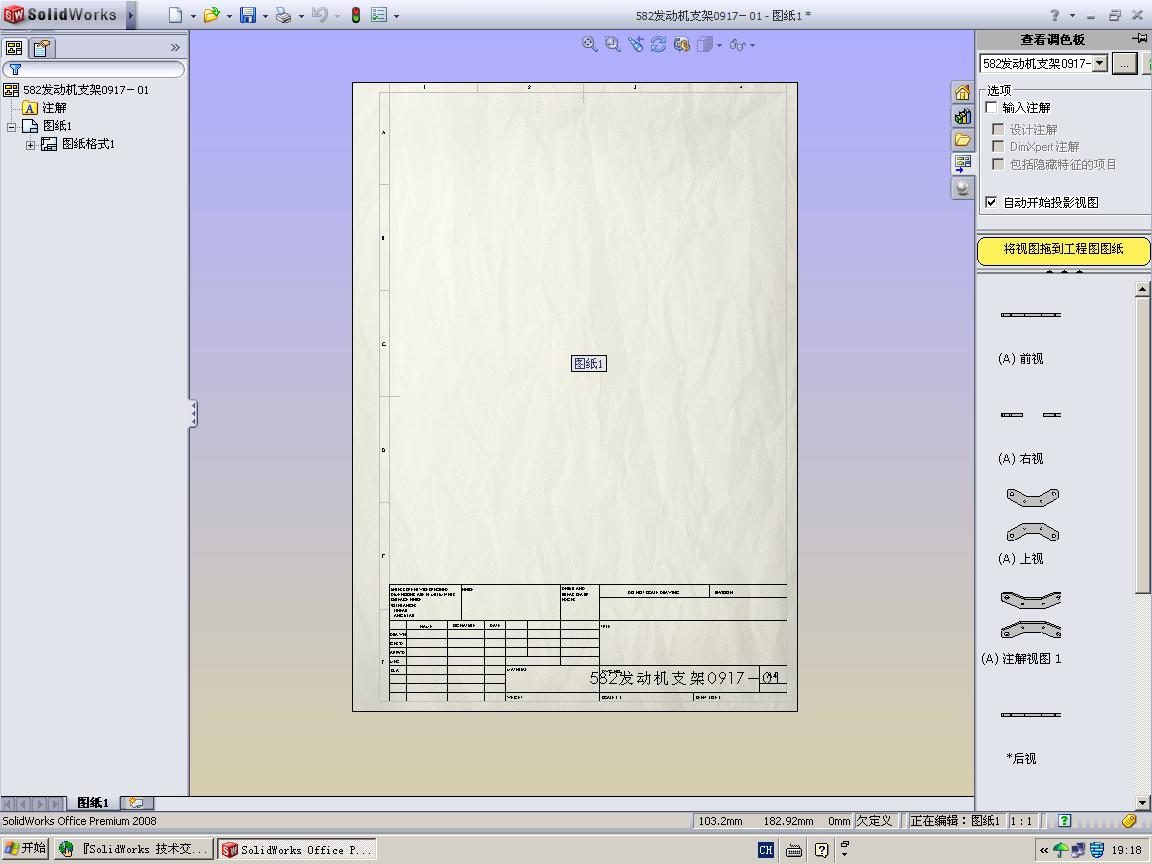
Task: Open the File Explorer folder panel icon
Action: (961, 139)
